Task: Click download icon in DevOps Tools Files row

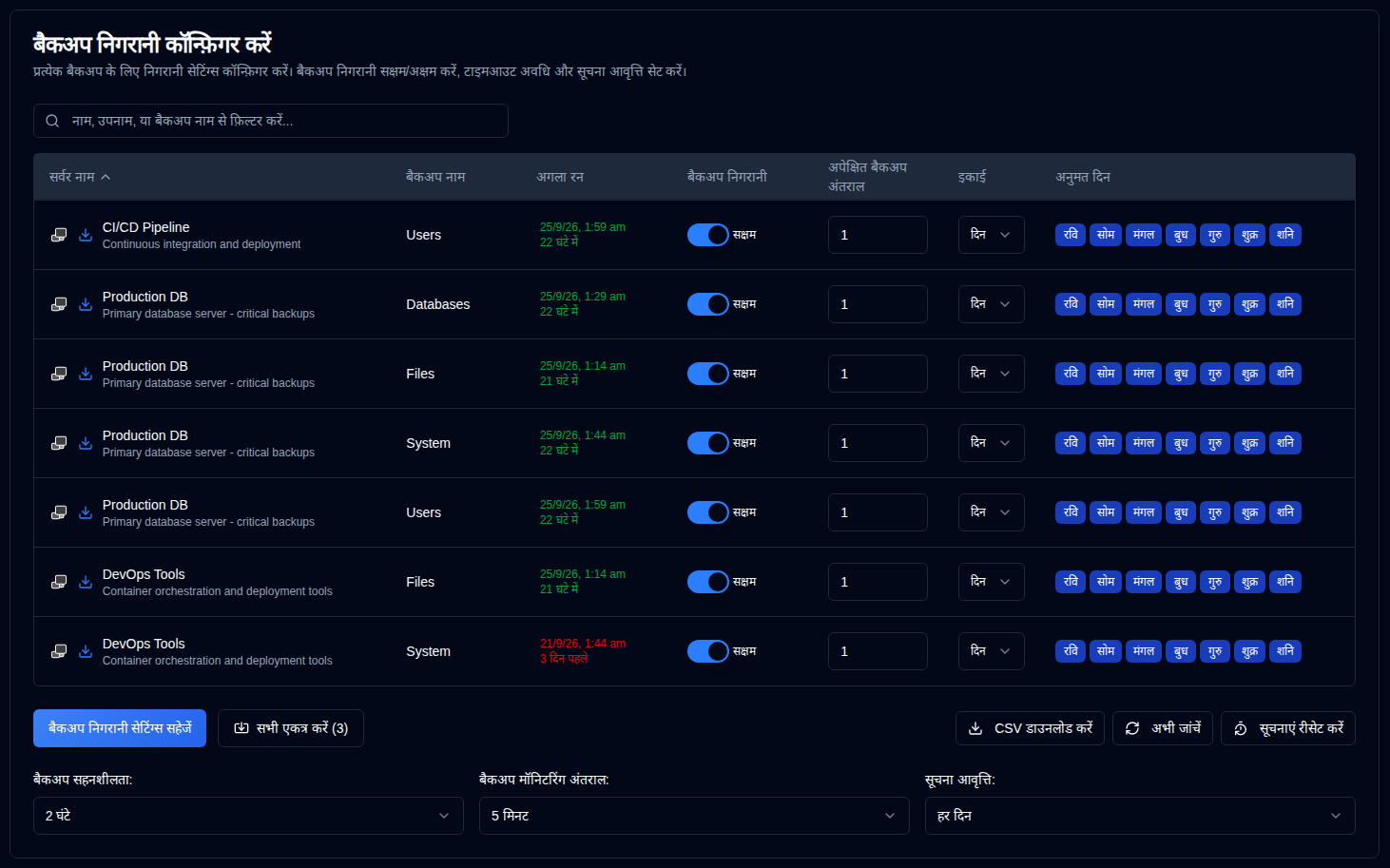Action: pyautogui.click(x=86, y=582)
